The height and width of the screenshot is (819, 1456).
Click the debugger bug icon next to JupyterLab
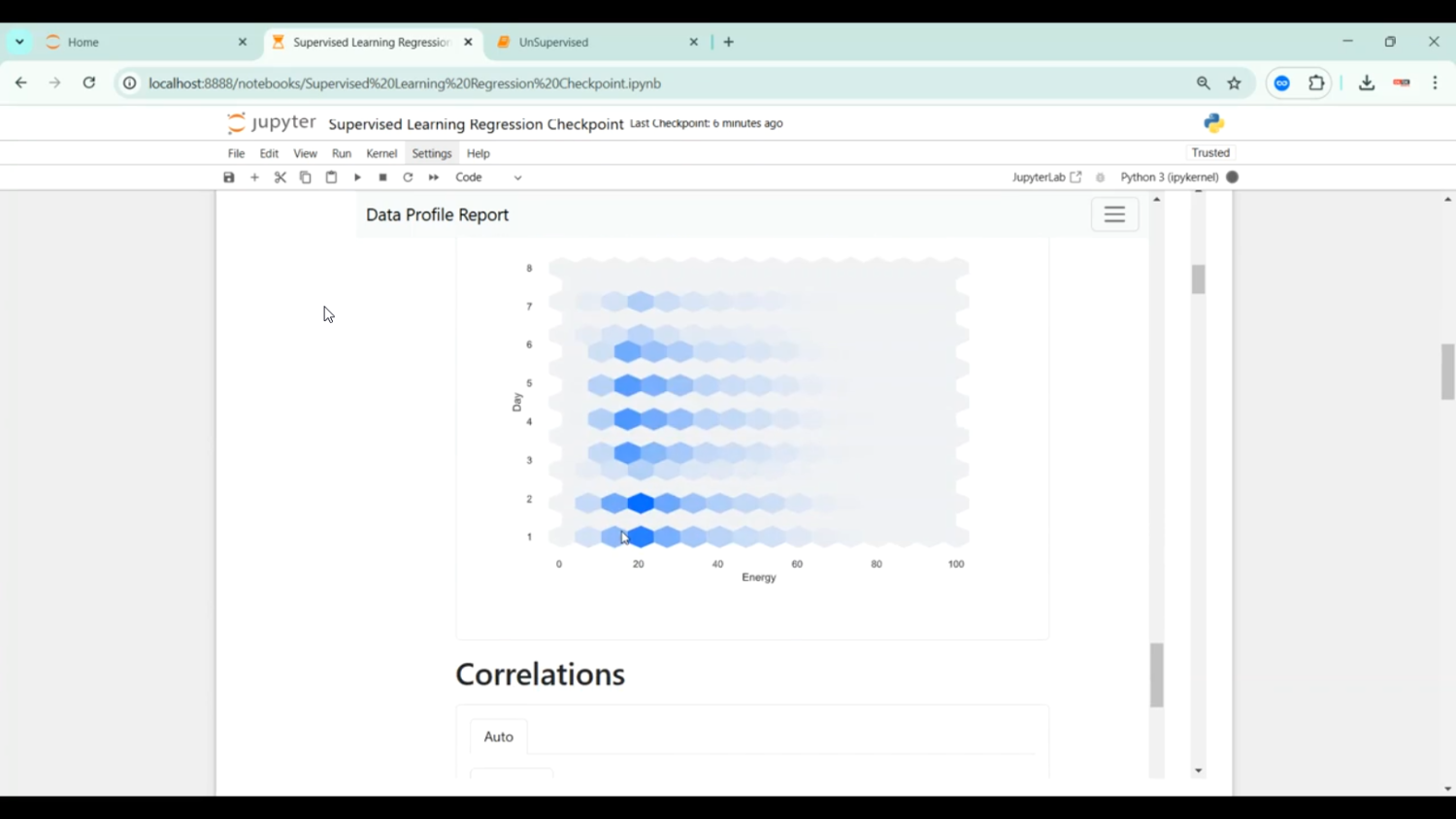(x=1100, y=178)
